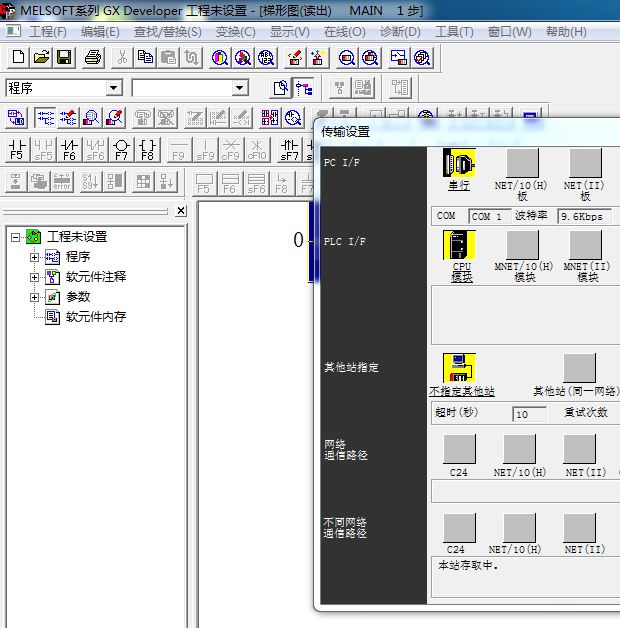Insert normally open contact with F5 icon

click(x=17, y=150)
